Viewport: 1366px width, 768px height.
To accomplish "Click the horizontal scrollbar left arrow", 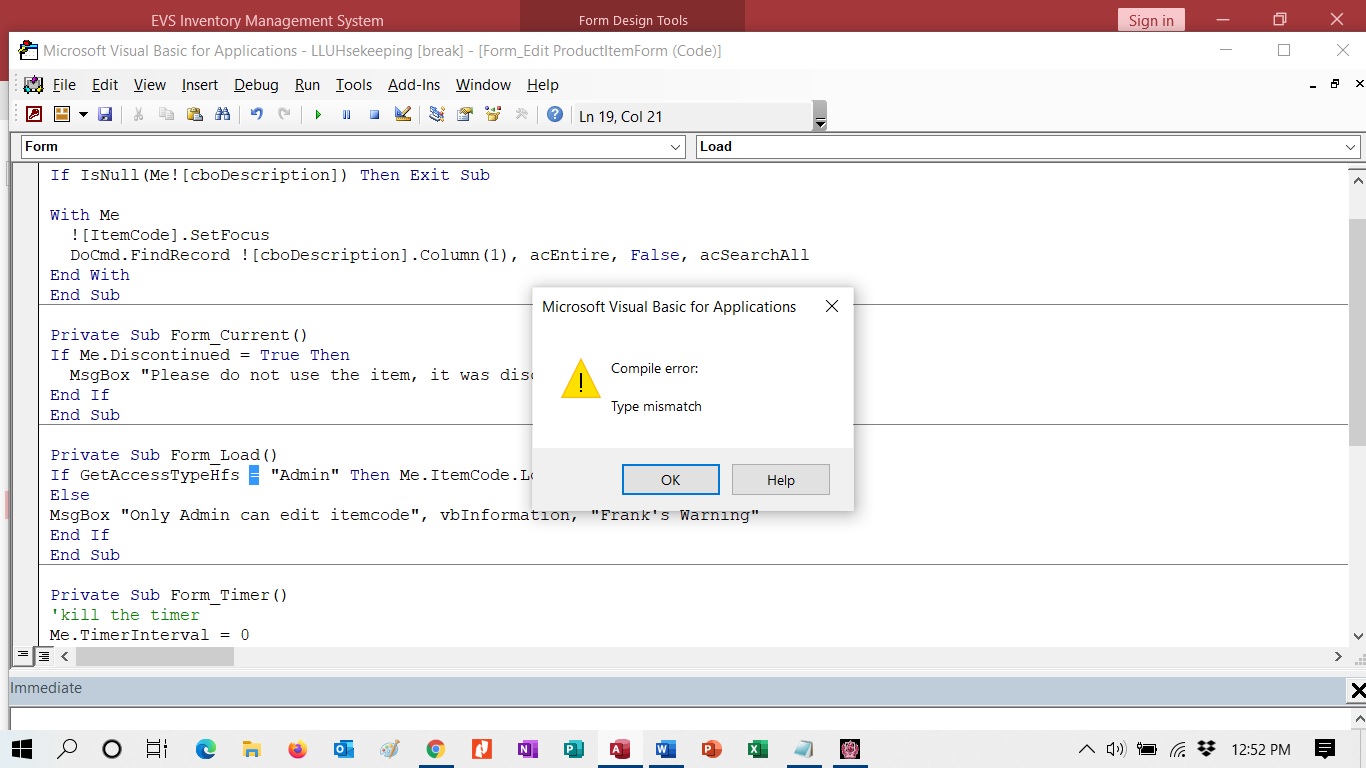I will pos(65,656).
